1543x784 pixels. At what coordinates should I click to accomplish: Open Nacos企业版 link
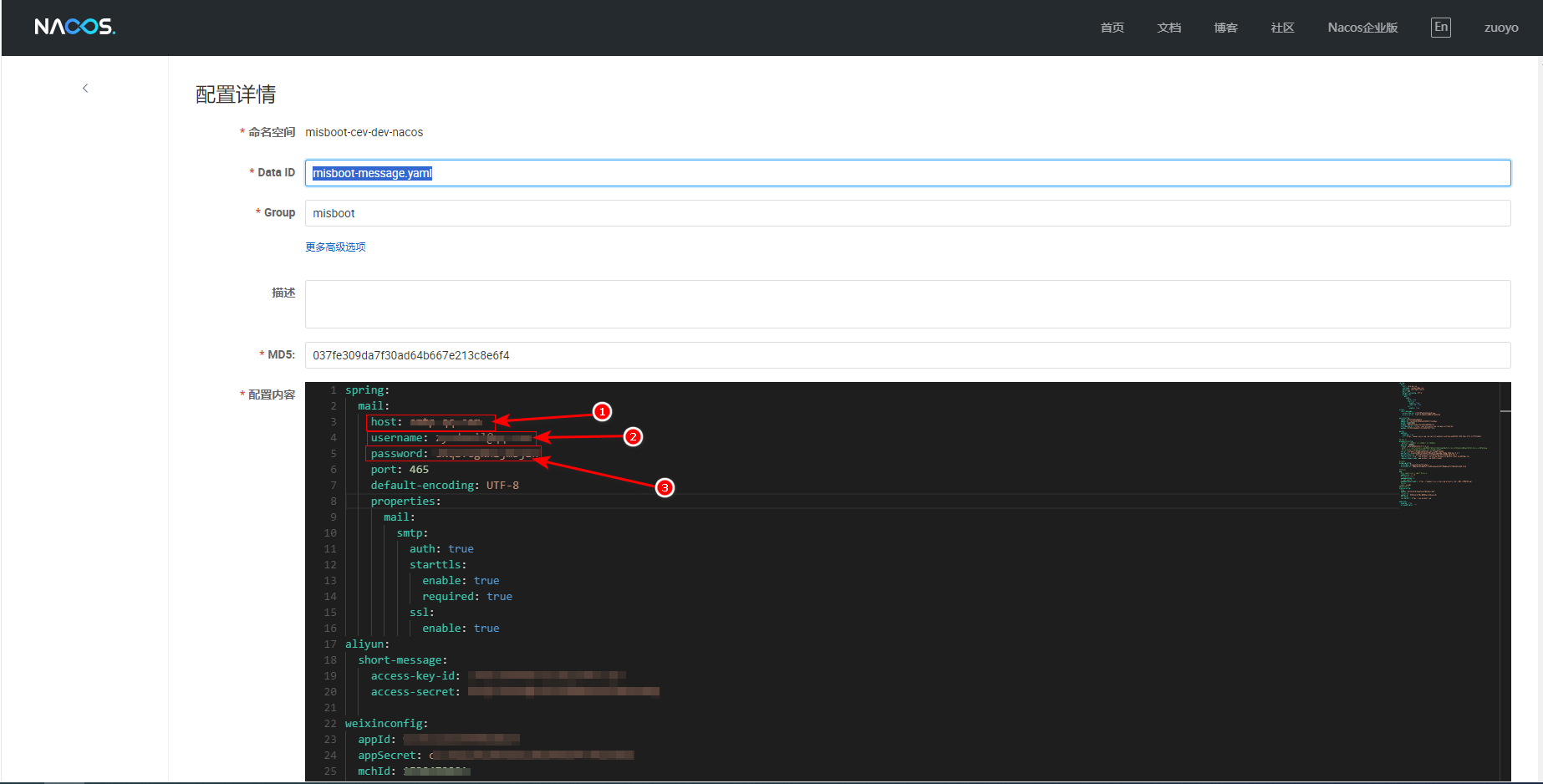1362,28
